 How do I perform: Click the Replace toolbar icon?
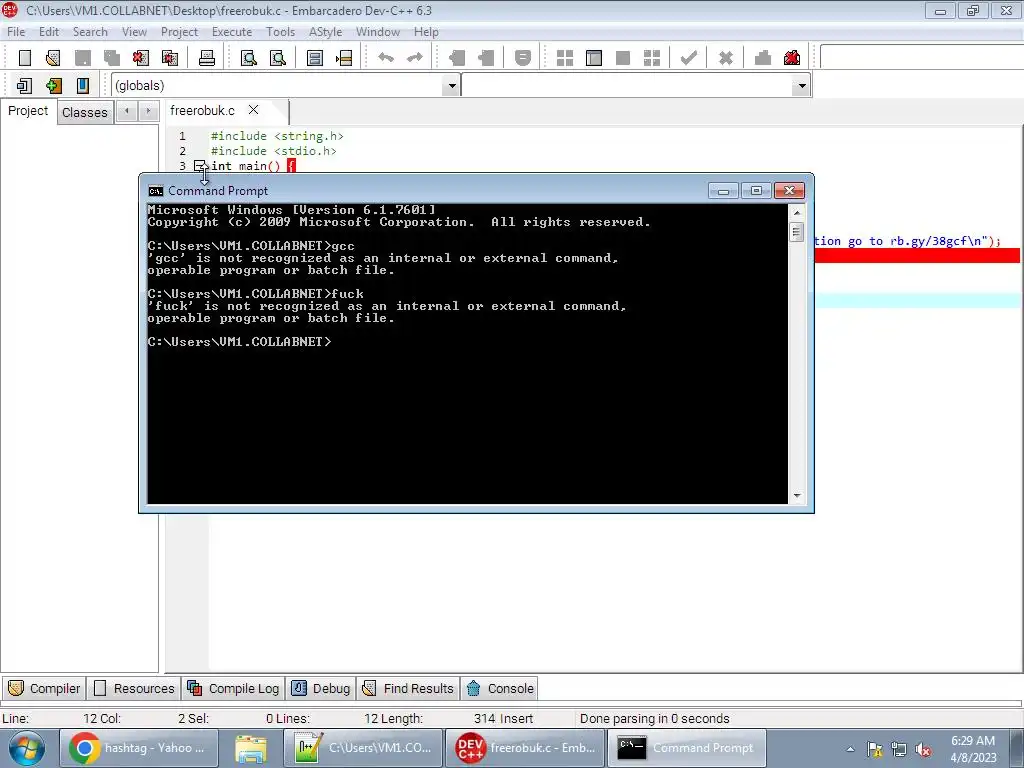point(278,58)
